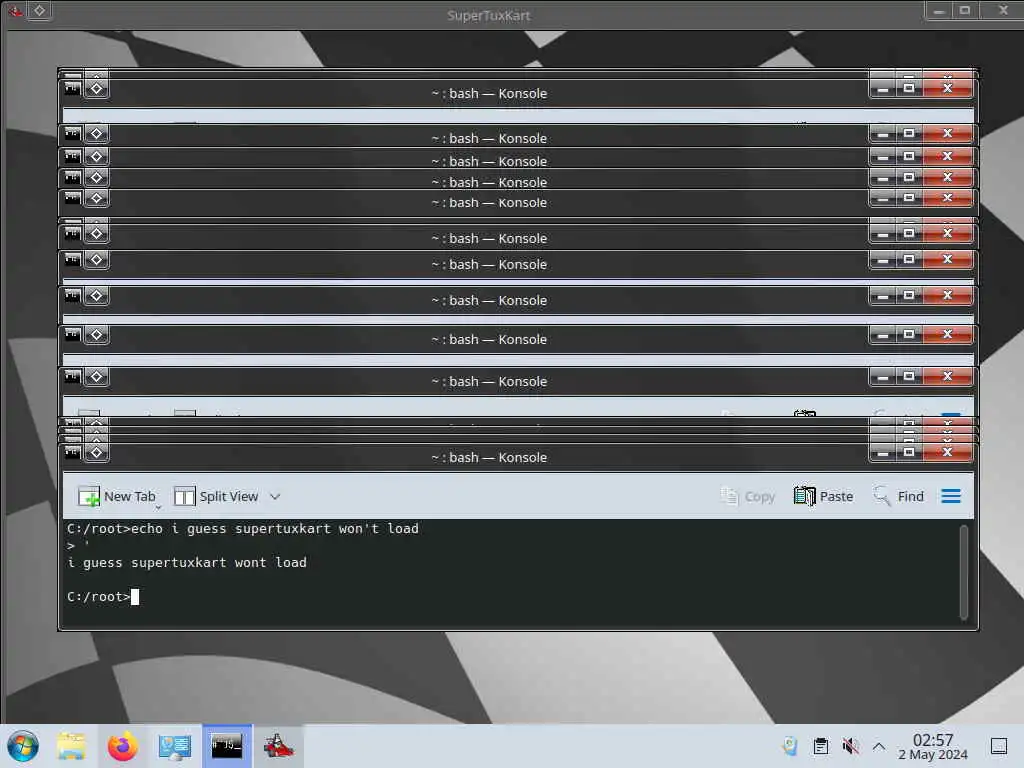Screen dimensions: 1024x768
Task: Open SuperTuxKart window menu icon
Action: (14, 10)
